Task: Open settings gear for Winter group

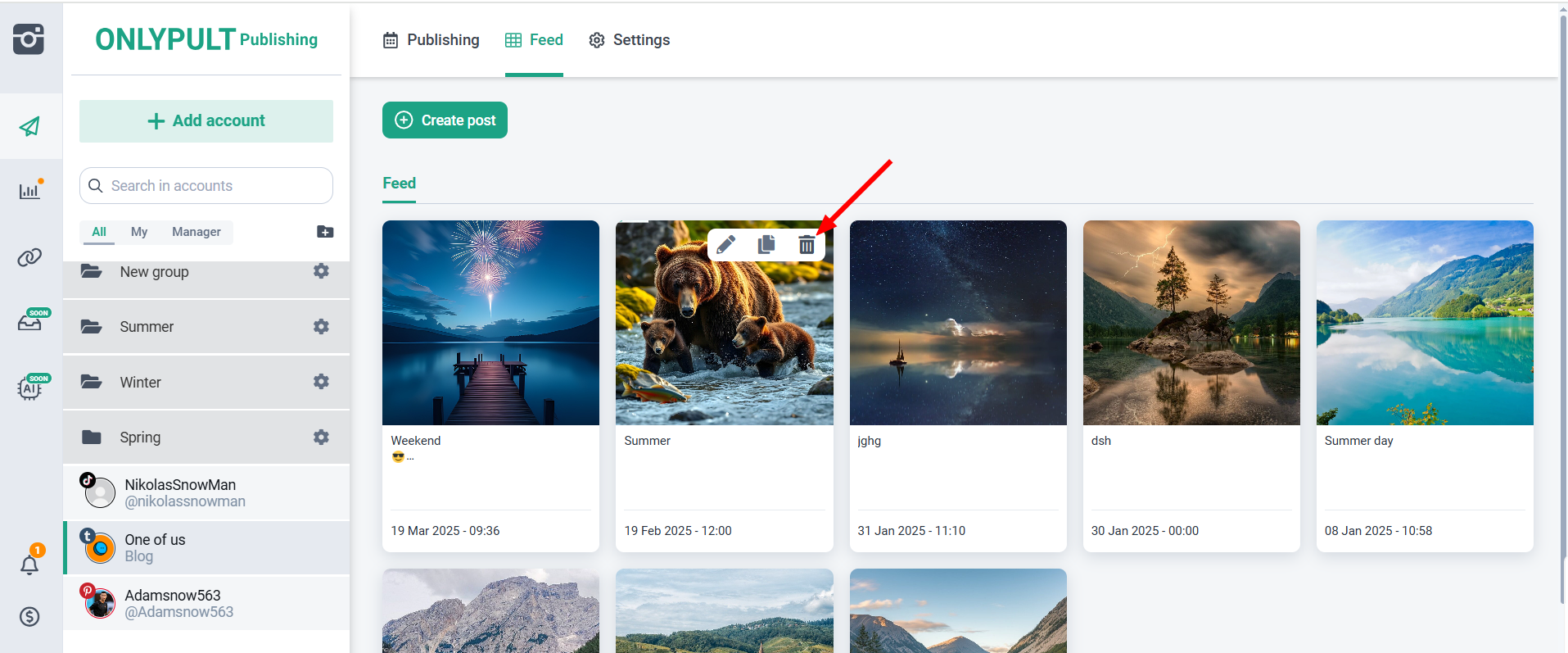Action: pos(321,382)
